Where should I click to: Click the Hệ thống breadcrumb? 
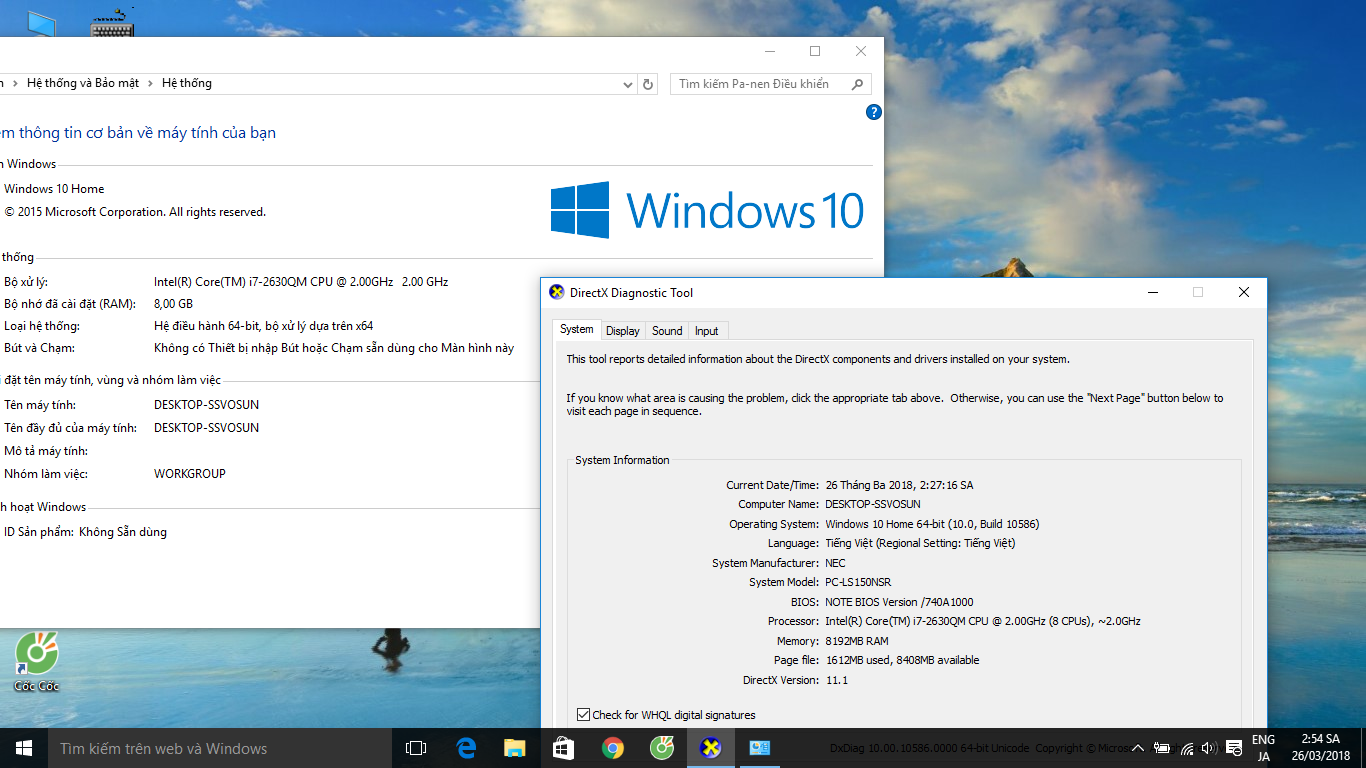pyautogui.click(x=187, y=83)
